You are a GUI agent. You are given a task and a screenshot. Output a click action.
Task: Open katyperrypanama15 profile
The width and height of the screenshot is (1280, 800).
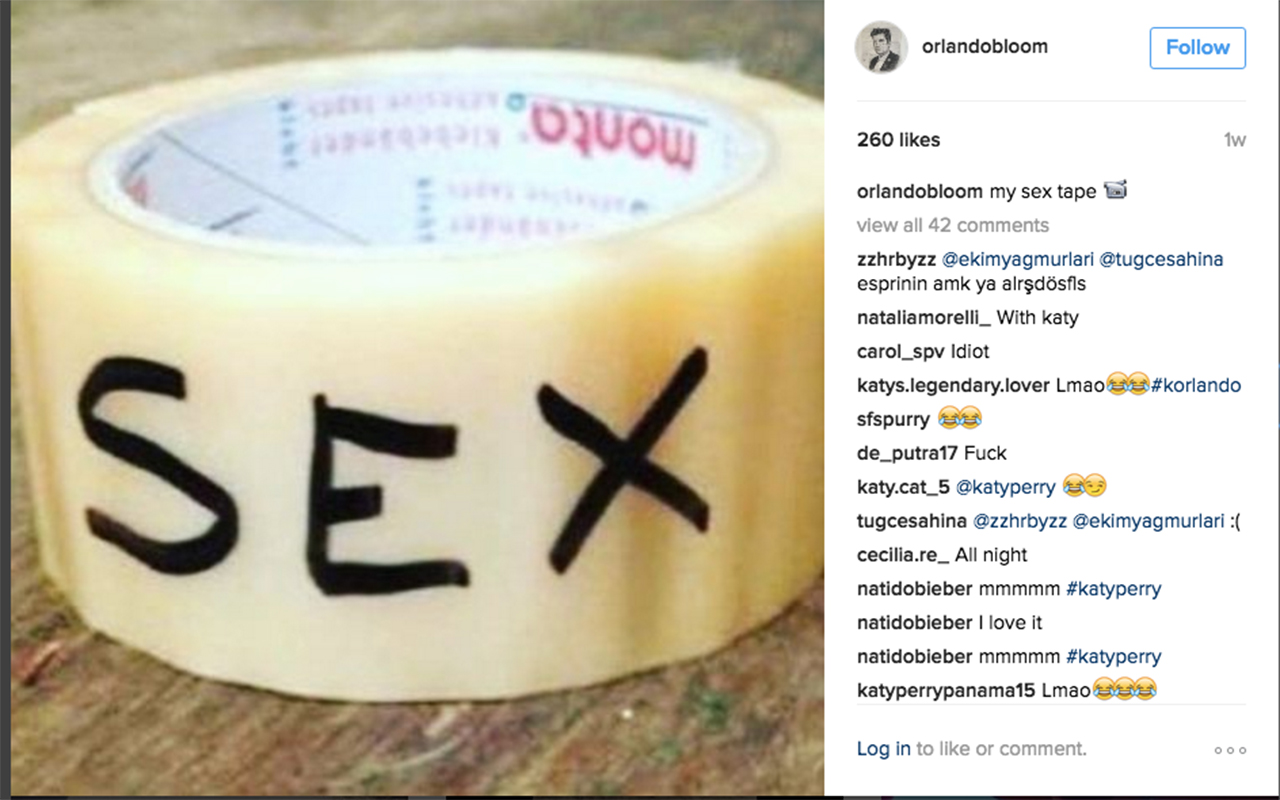[947, 690]
